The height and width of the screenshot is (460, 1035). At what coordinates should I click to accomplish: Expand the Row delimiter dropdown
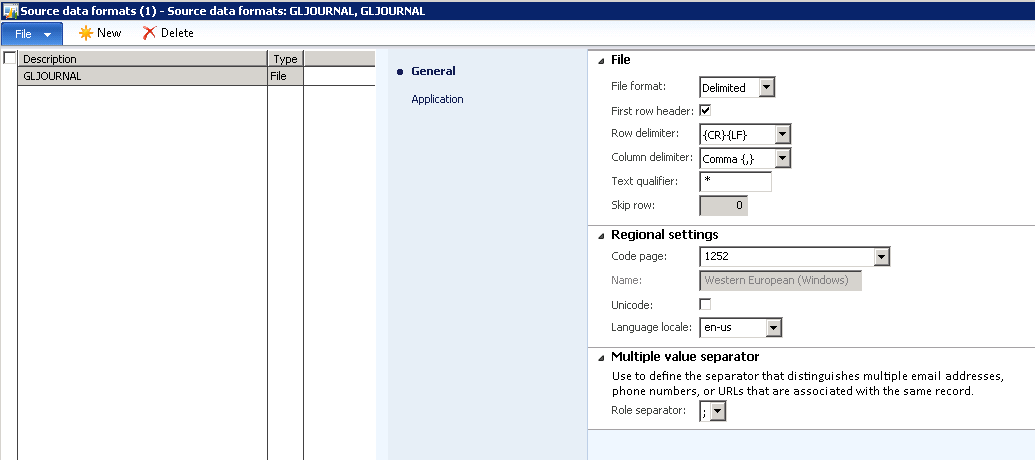[x=782, y=134]
